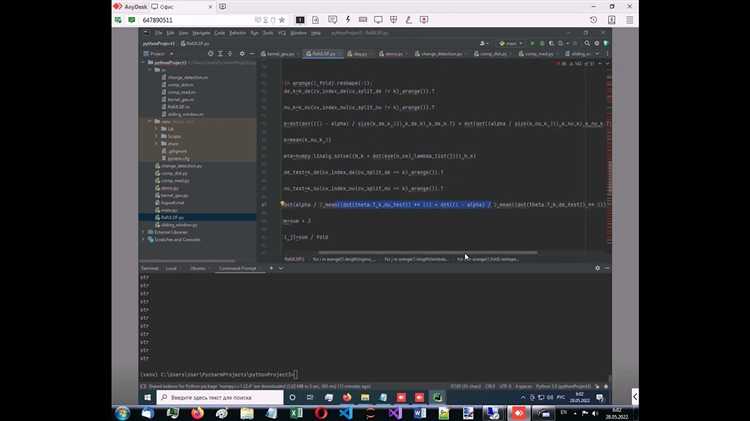
Task: Expand the Lib folder in Project tree
Action: click(156, 129)
